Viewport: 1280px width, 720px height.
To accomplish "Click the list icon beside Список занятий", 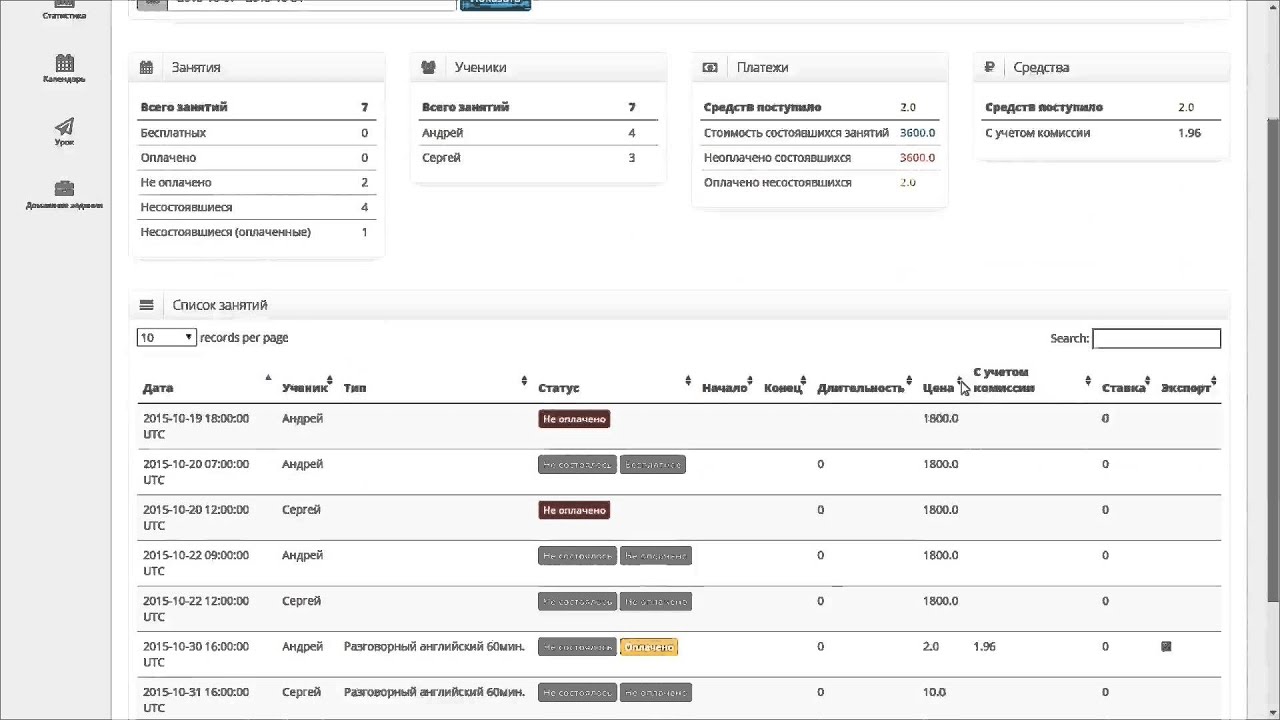I will click(x=147, y=305).
